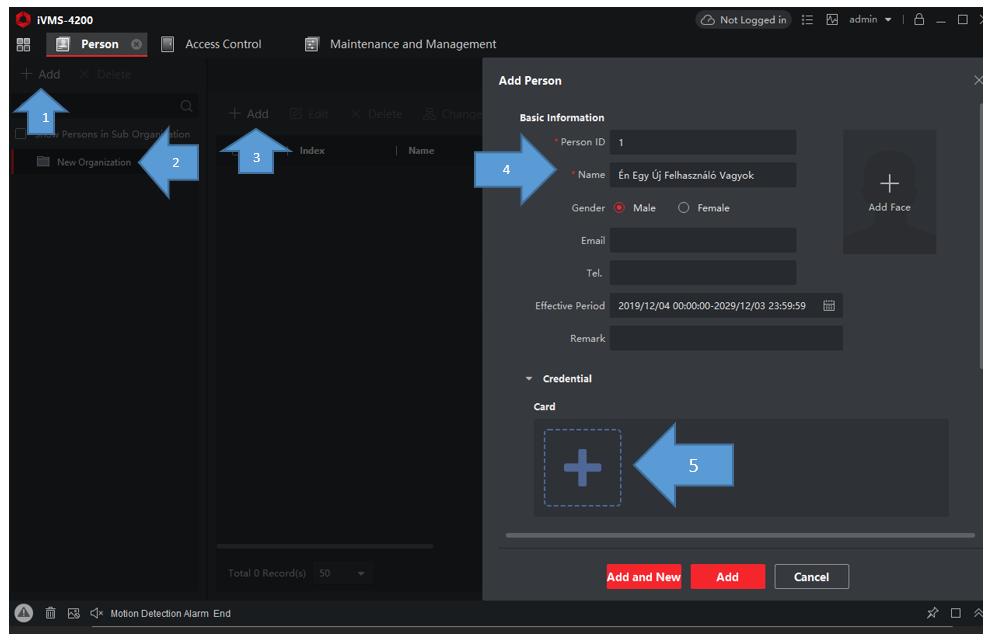
Task: Click the Total 0 Record(s) text
Action: point(267,574)
